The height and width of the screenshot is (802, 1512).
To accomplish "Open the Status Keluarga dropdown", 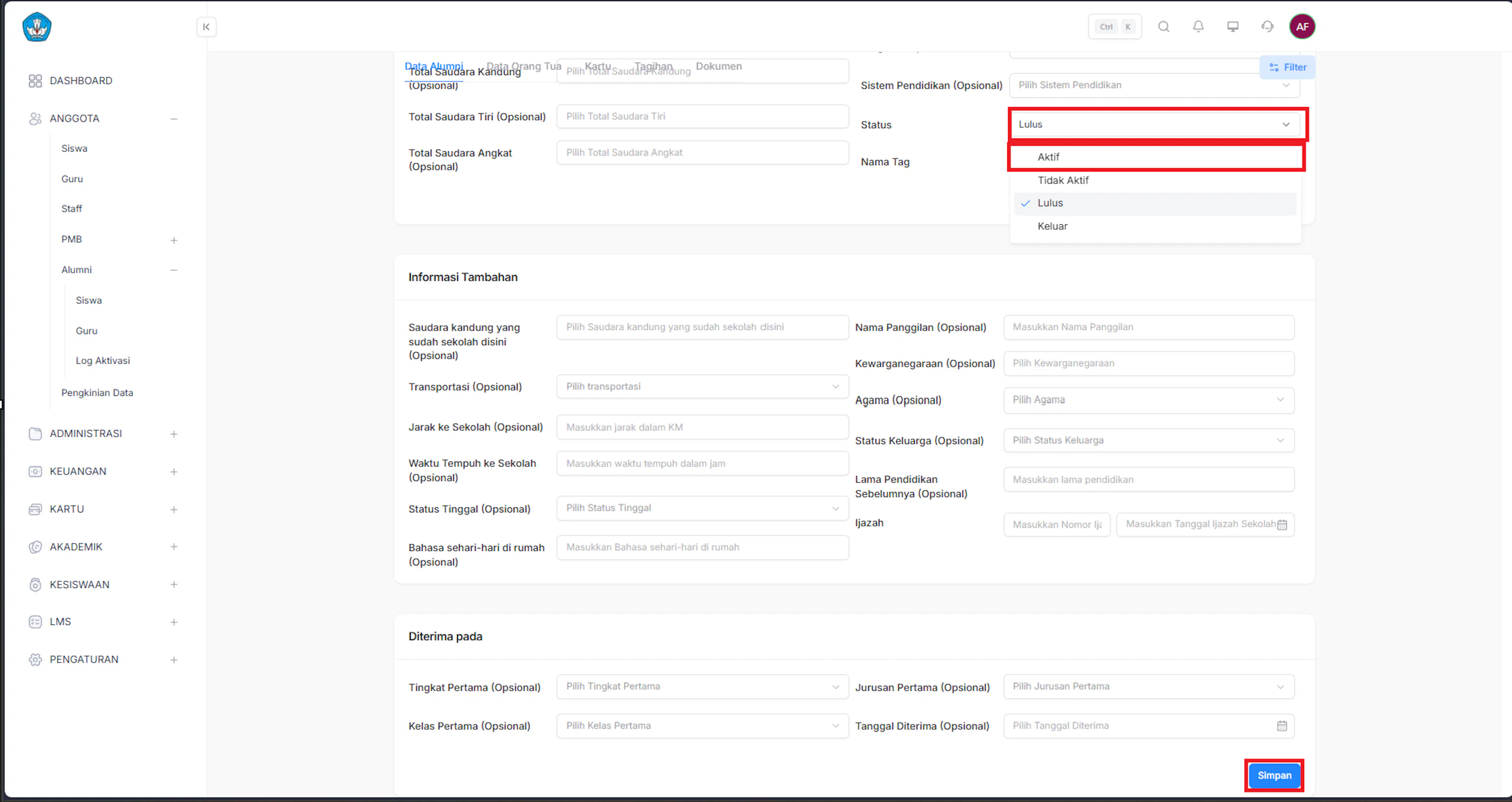I will (x=1149, y=441).
